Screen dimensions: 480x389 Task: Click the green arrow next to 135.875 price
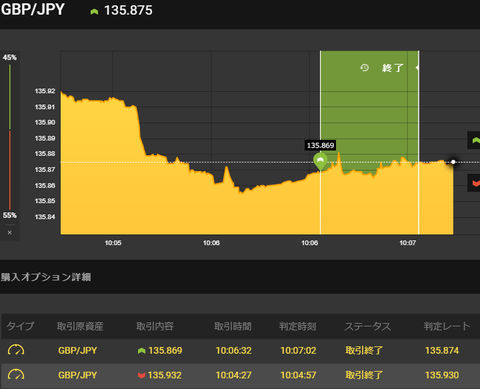point(94,12)
